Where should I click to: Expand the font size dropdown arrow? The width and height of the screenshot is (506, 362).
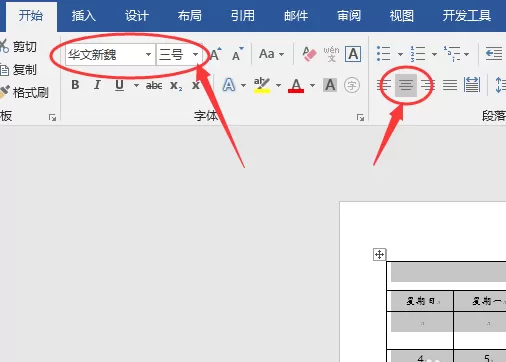click(x=196, y=54)
